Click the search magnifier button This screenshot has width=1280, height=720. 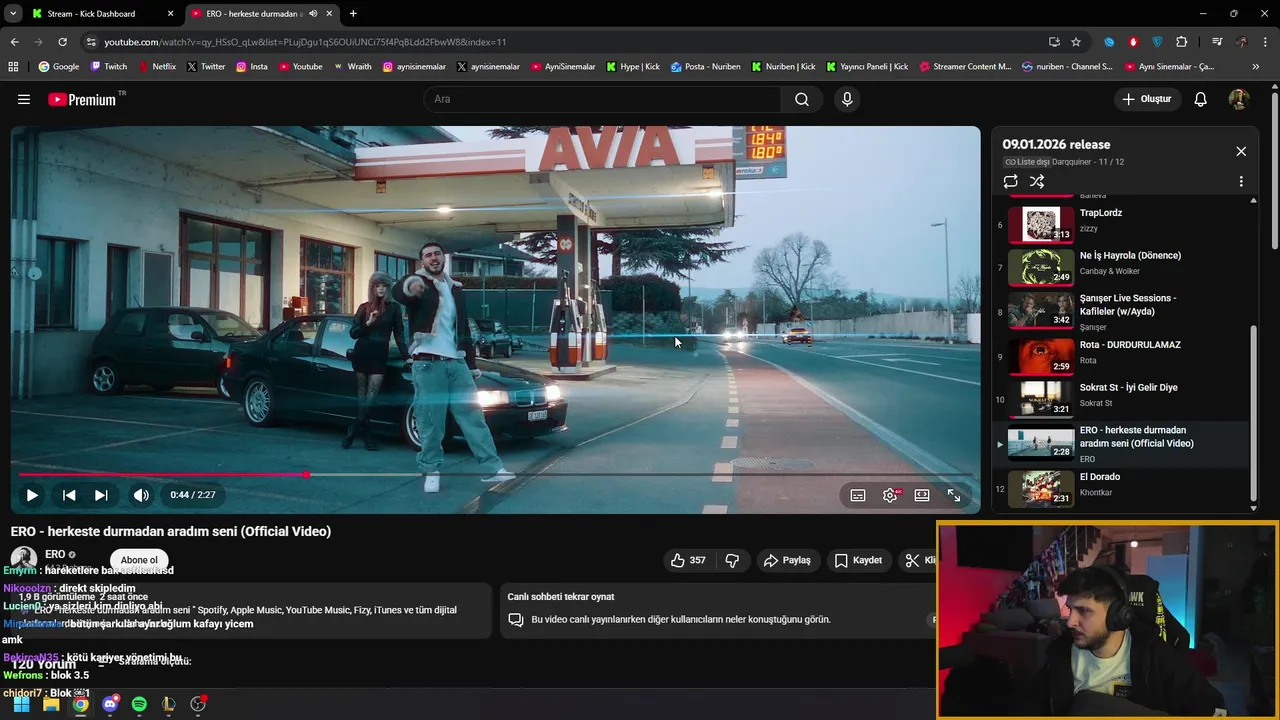pos(802,99)
